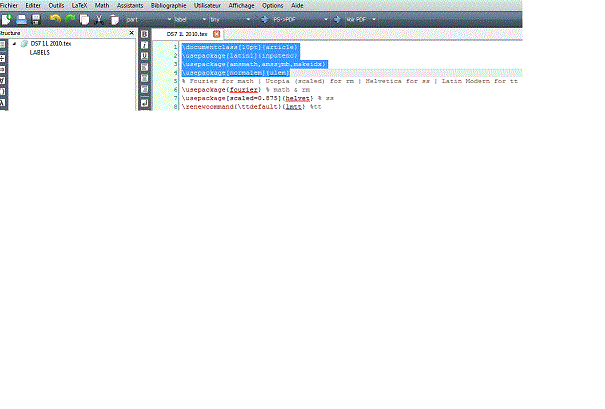The width and height of the screenshot is (605, 409).
Task: Apply underline with the U icon
Action: pos(145,57)
